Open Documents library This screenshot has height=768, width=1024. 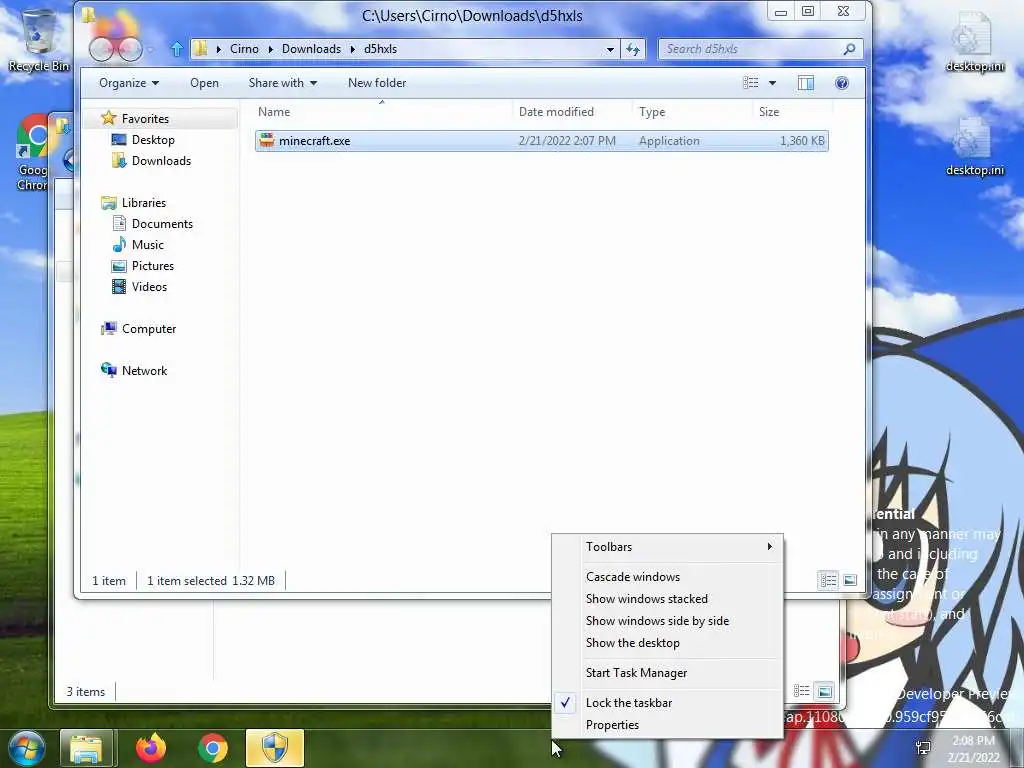pos(162,223)
